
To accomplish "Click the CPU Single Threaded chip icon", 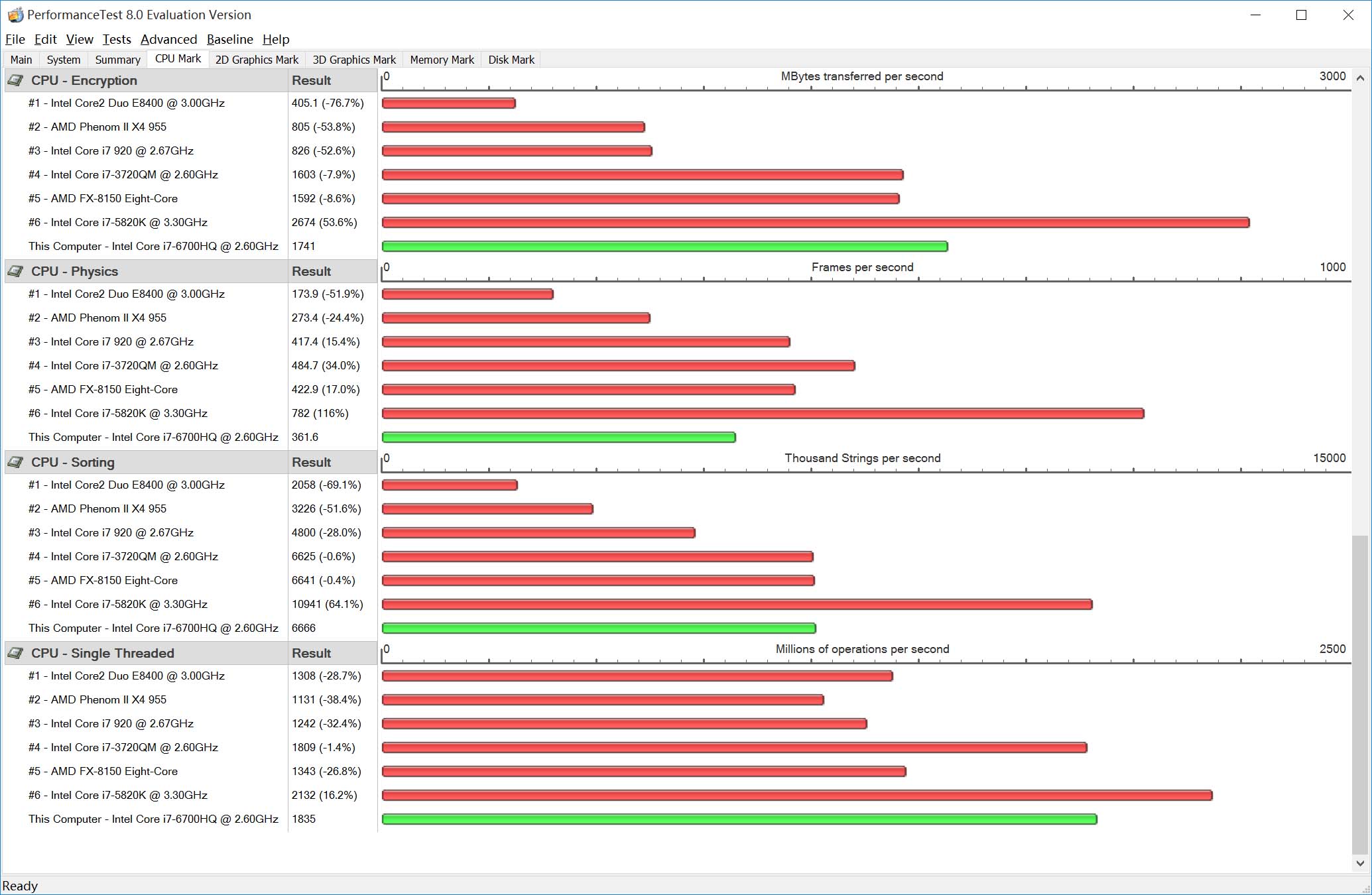I will click(x=16, y=653).
